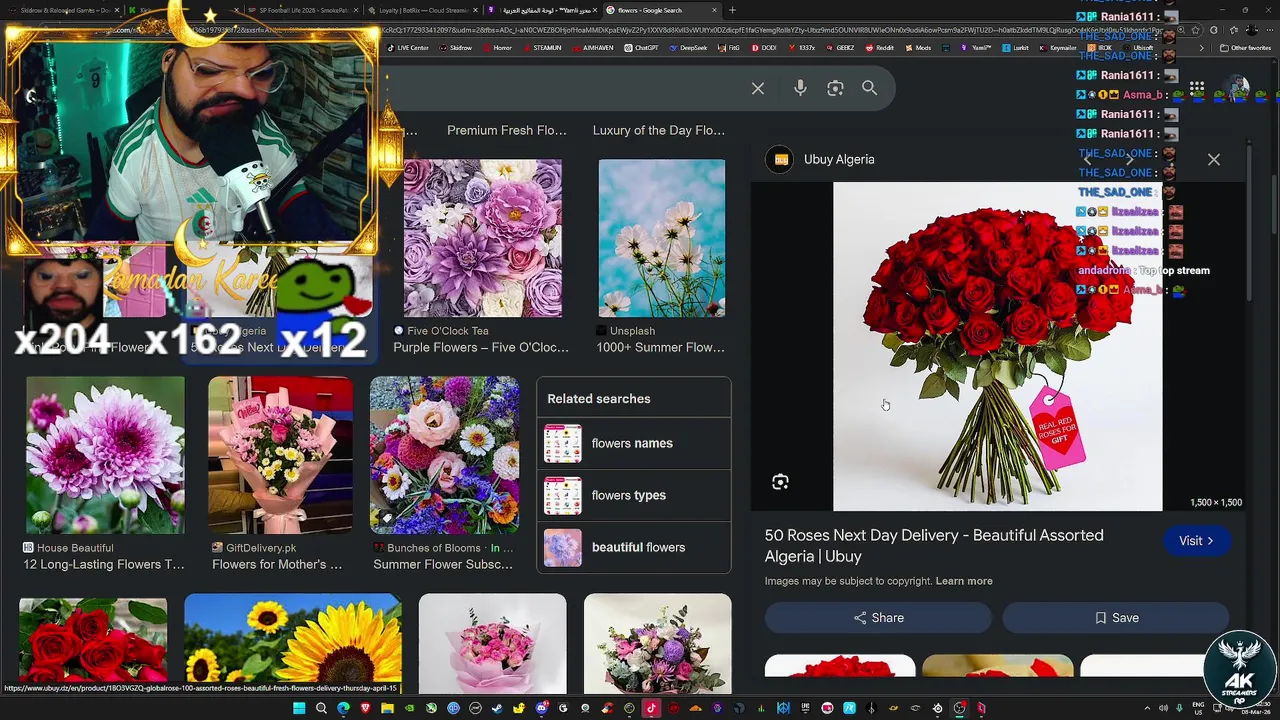Switch ENG US input language
1280x720 pixels.
[1198, 708]
